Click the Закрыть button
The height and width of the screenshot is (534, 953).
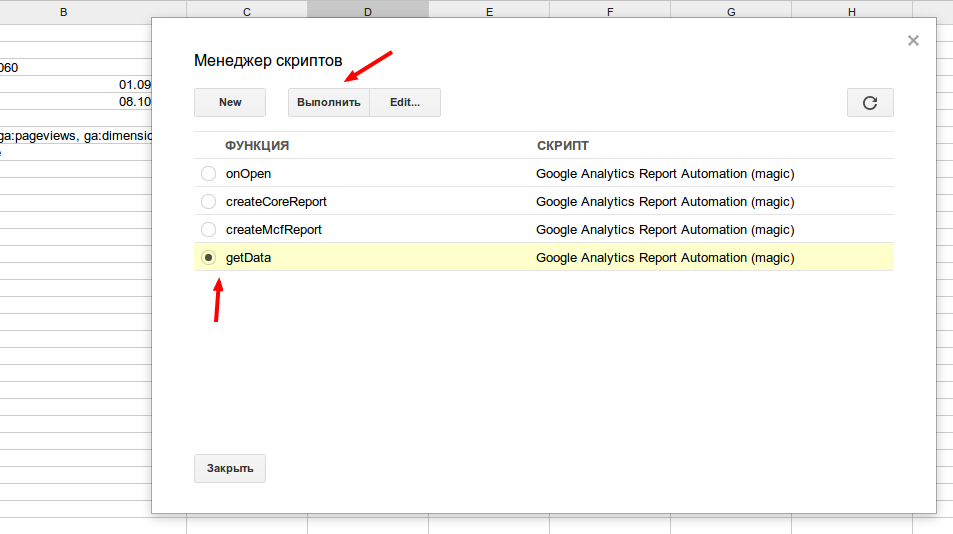point(230,468)
